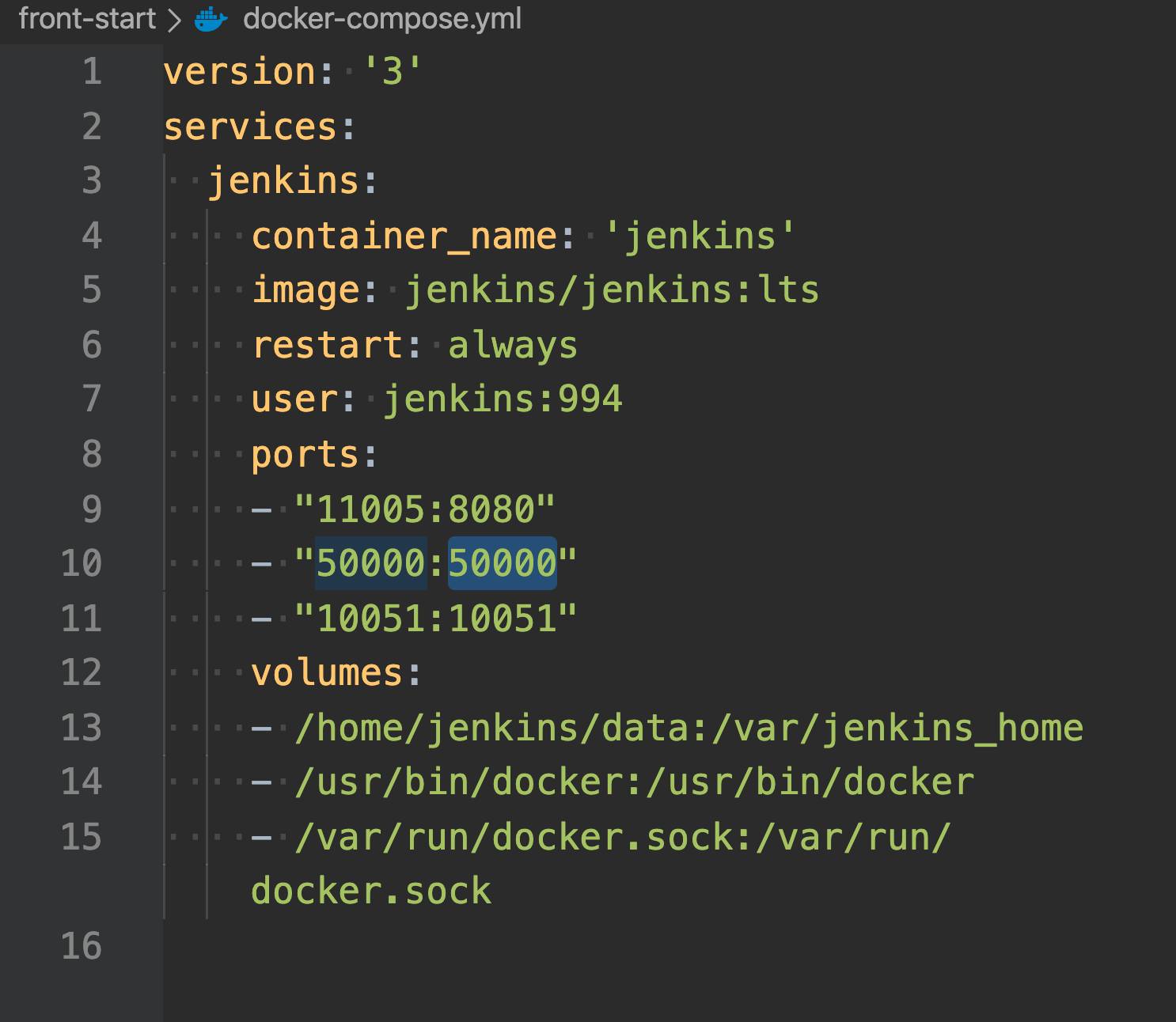1176x1022 pixels.
Task: Click the 'image' key on line 5
Action: (305, 290)
